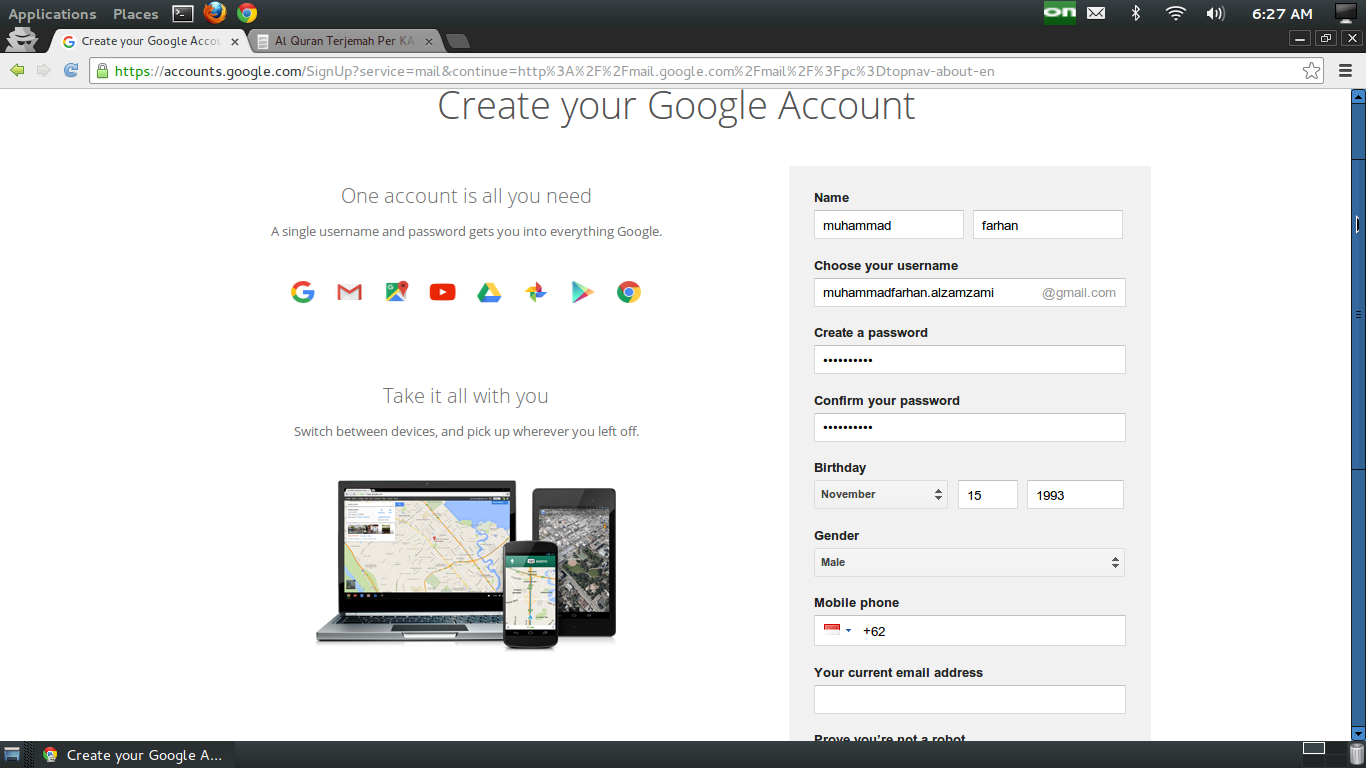
Task: Click the green padlock security icon
Action: (102, 71)
